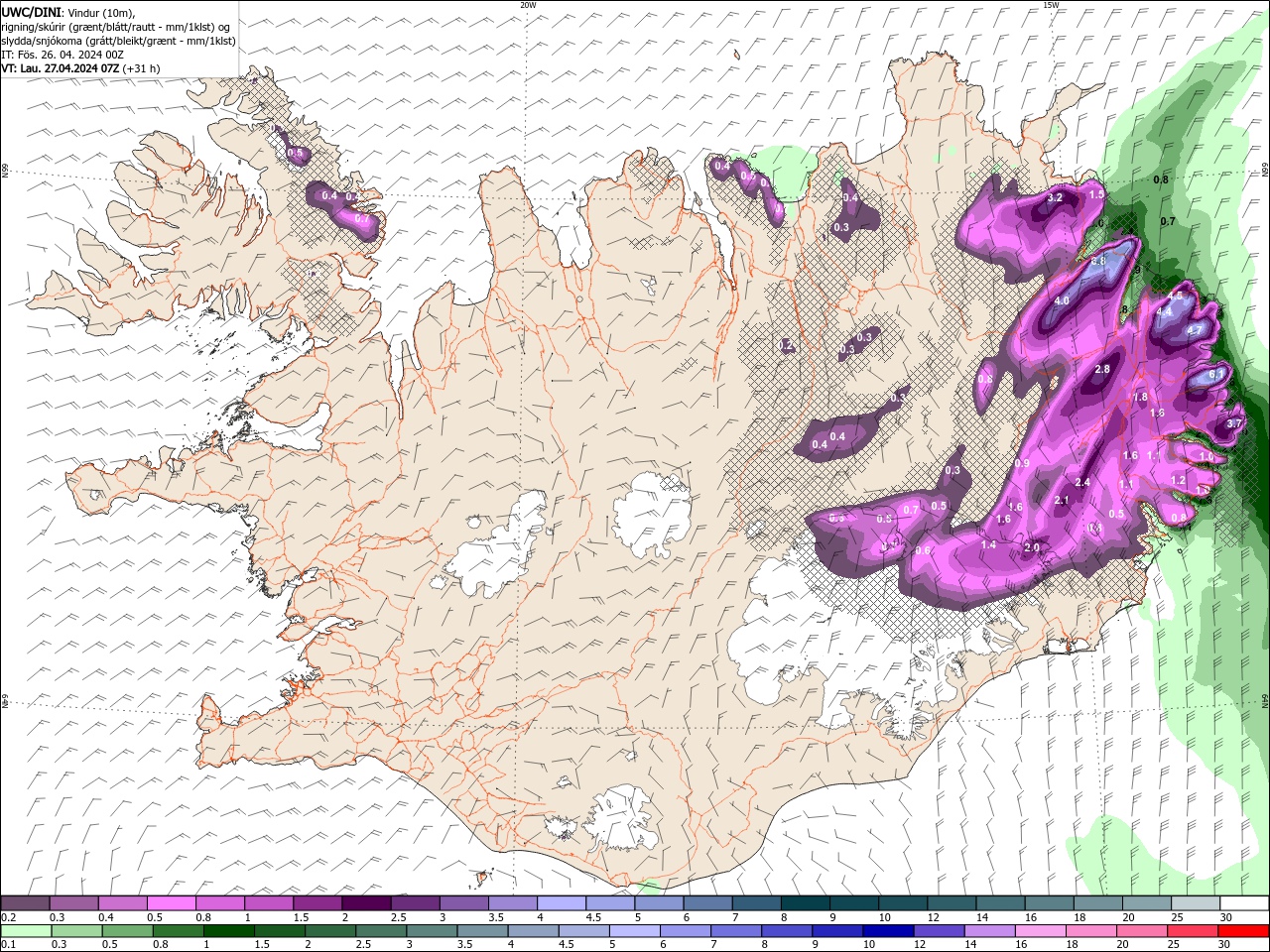This screenshot has width=1270, height=952.
Task: Click the 4.0 snowfall value on the map
Action: tap(1062, 301)
